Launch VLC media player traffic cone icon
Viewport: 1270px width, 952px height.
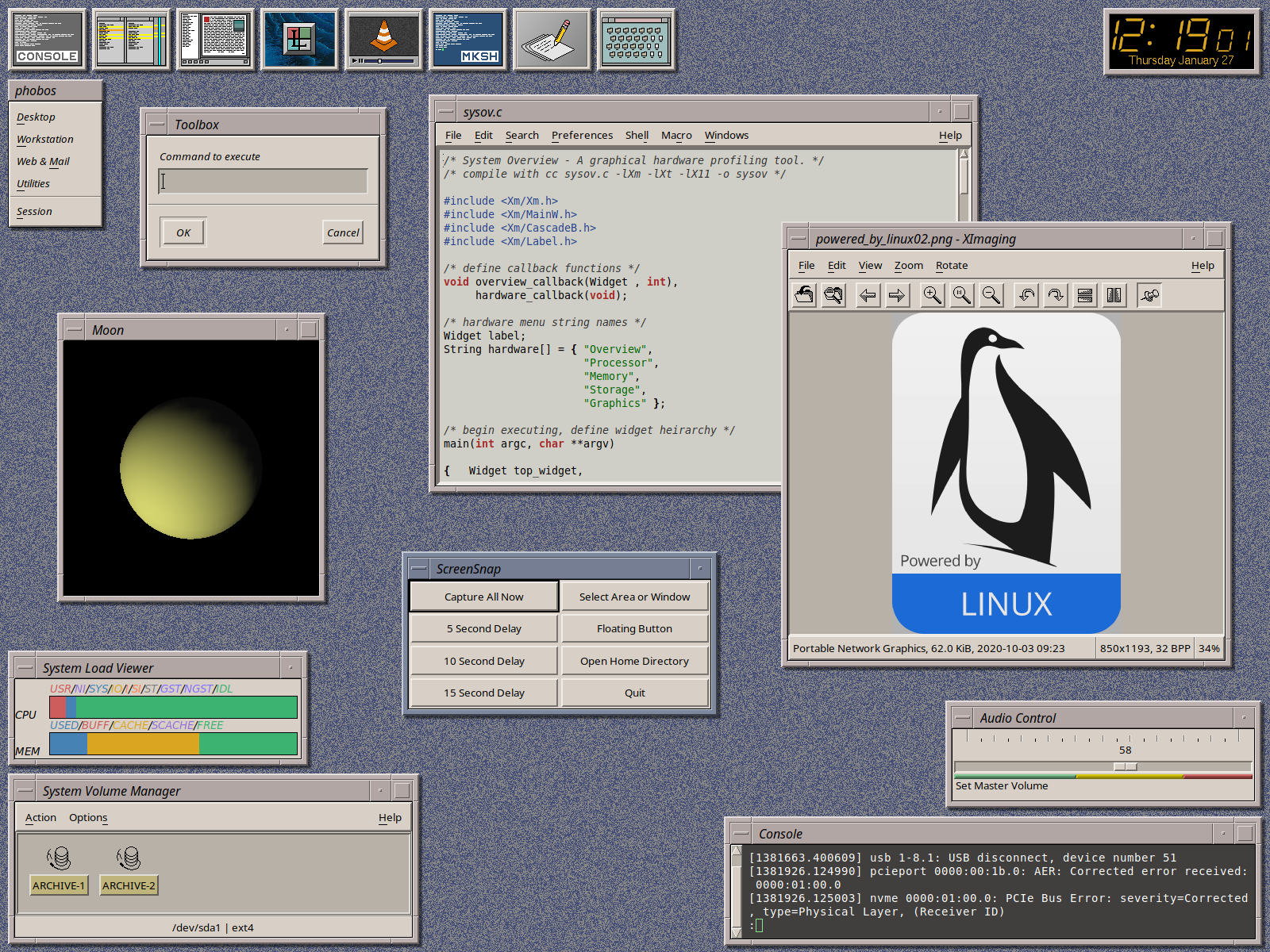point(384,39)
